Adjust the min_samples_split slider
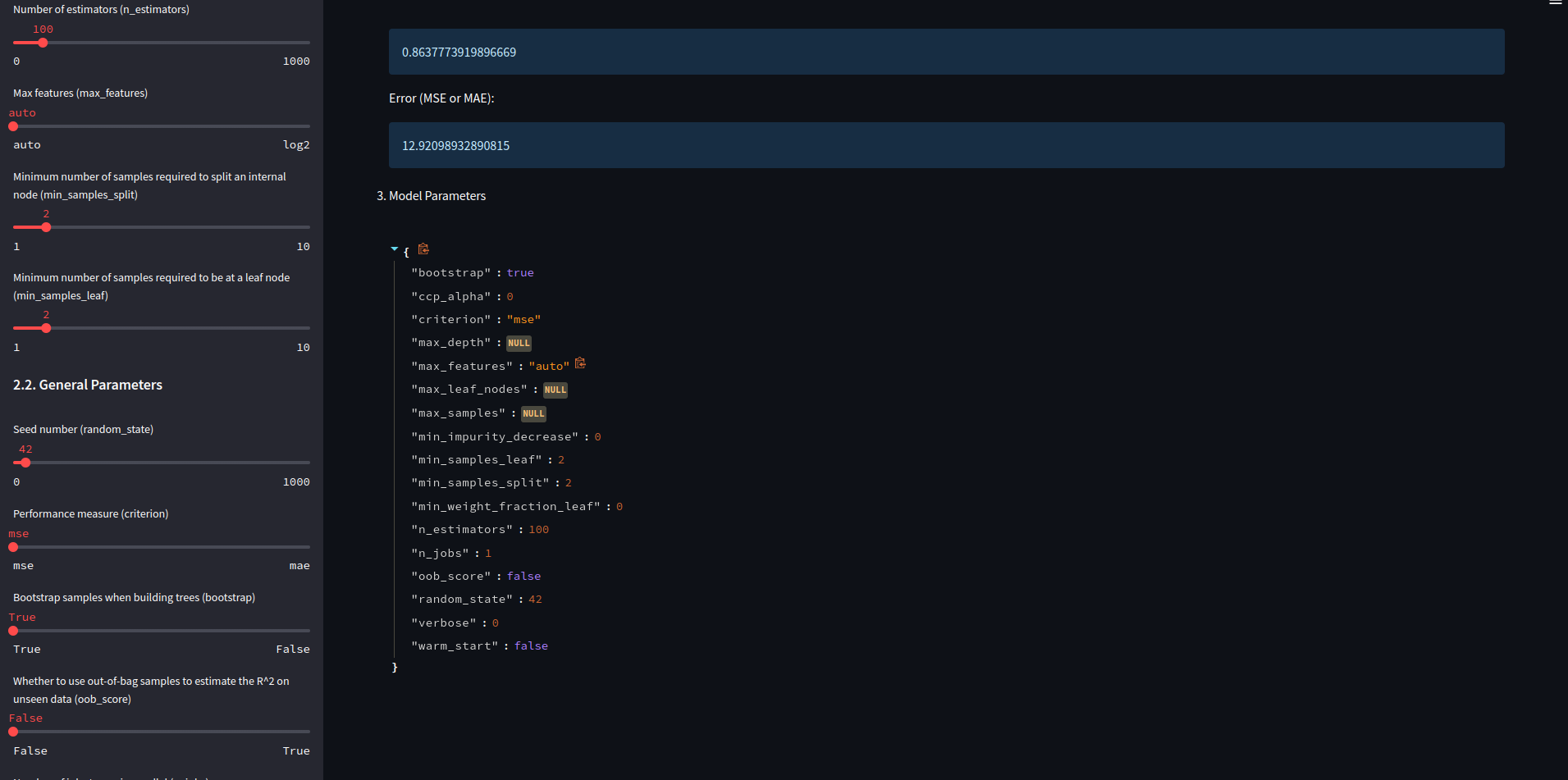Screen dimensions: 1568x780 tap(45, 227)
